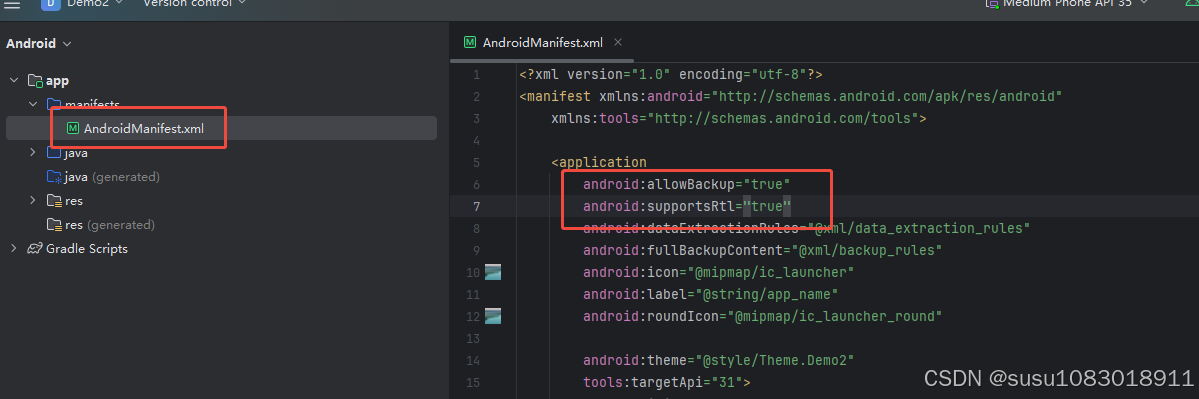Image resolution: width=1199 pixels, height=399 pixels.
Task: Click line number 4 in the gutter
Action: coord(476,141)
